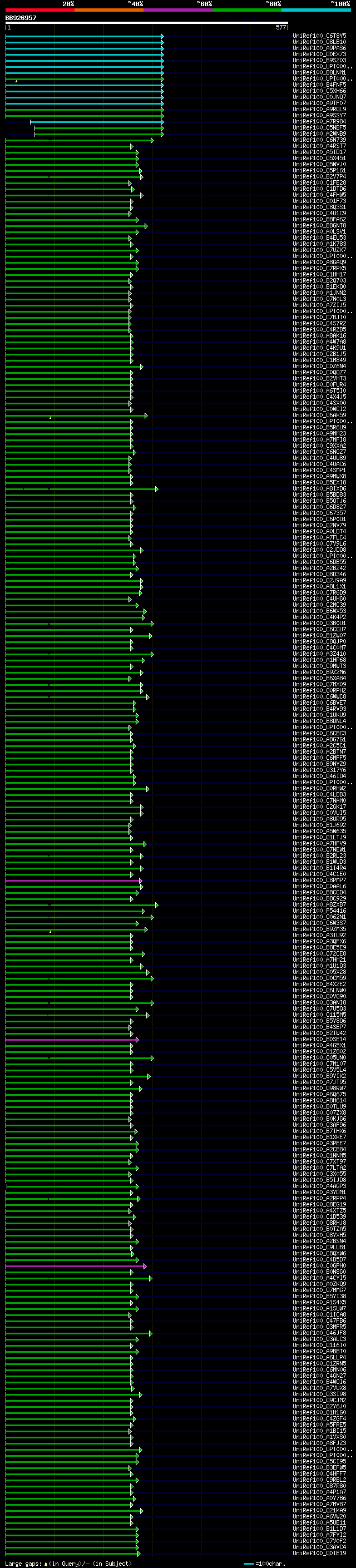Select the label UniRef100_A2WNB9
The width and height of the screenshot is (356, 1568).
tap(319, 133)
